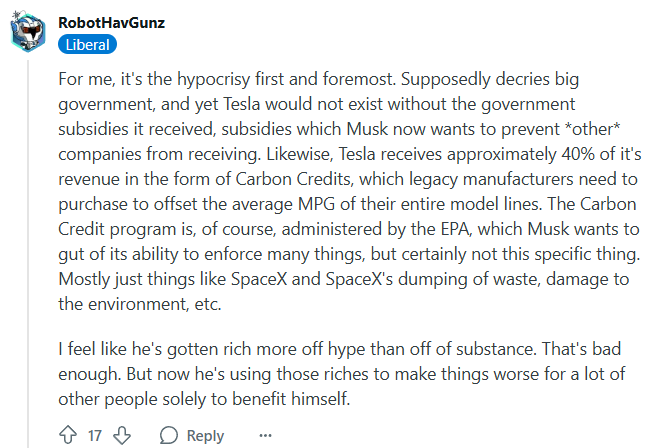Image resolution: width=656 pixels, height=448 pixels.
Task: Select the blue Liberal flair badge
Action: pos(87,45)
